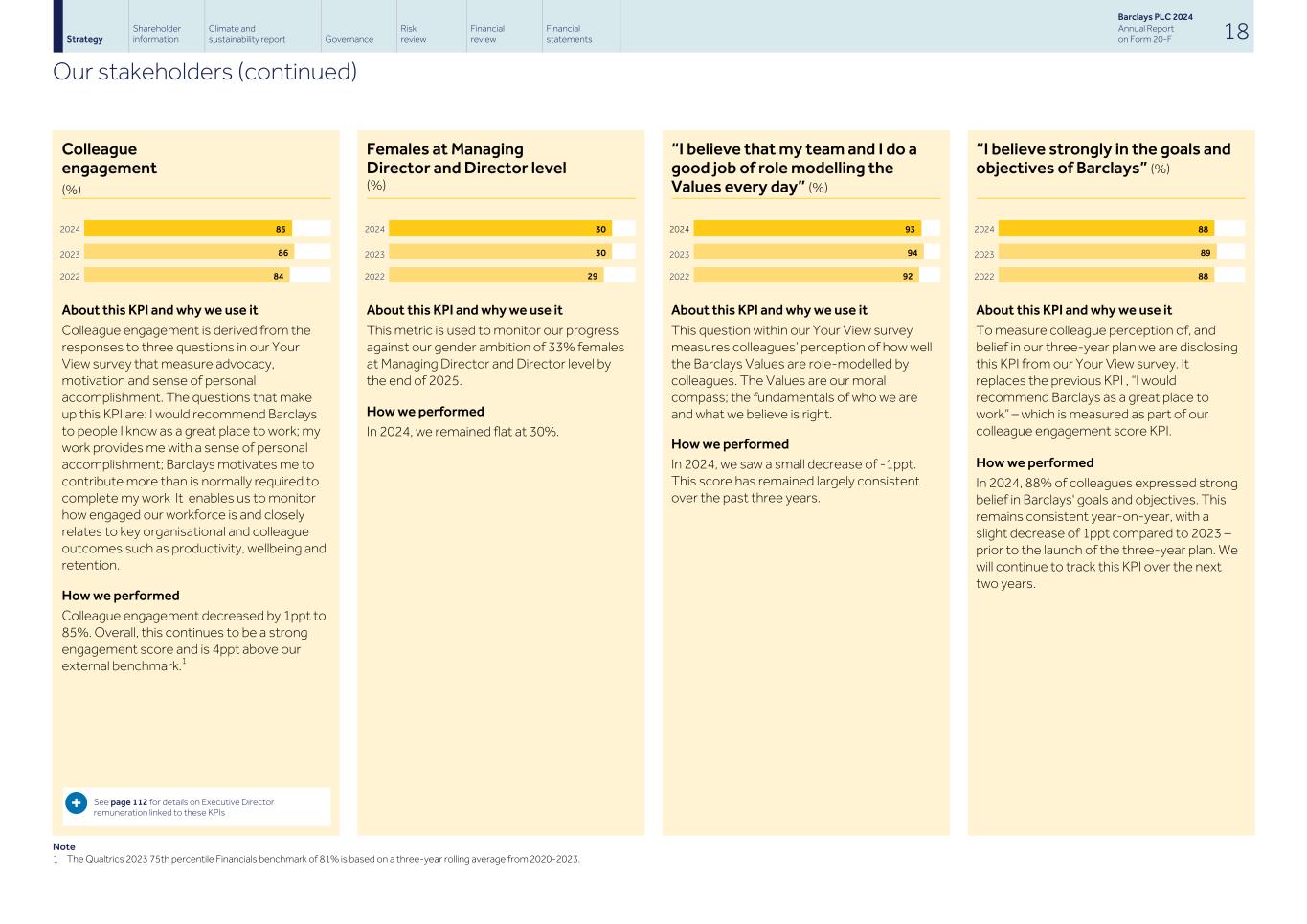
Task: Follow the page 112 link
Action: [x=128, y=802]
